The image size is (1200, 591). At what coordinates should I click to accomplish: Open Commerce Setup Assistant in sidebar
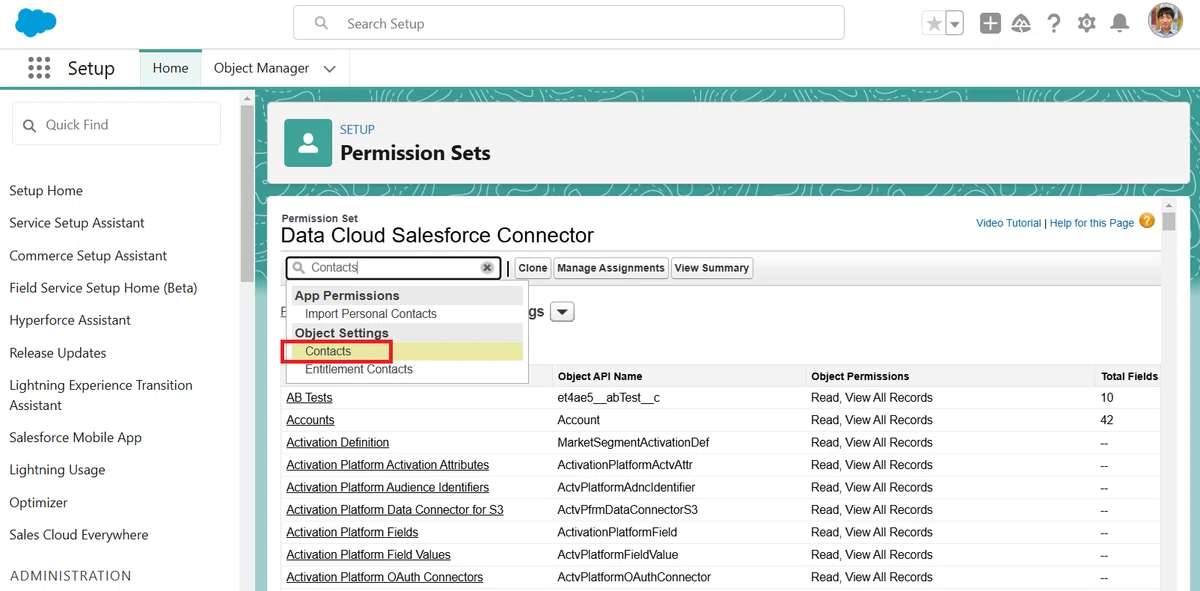point(88,256)
